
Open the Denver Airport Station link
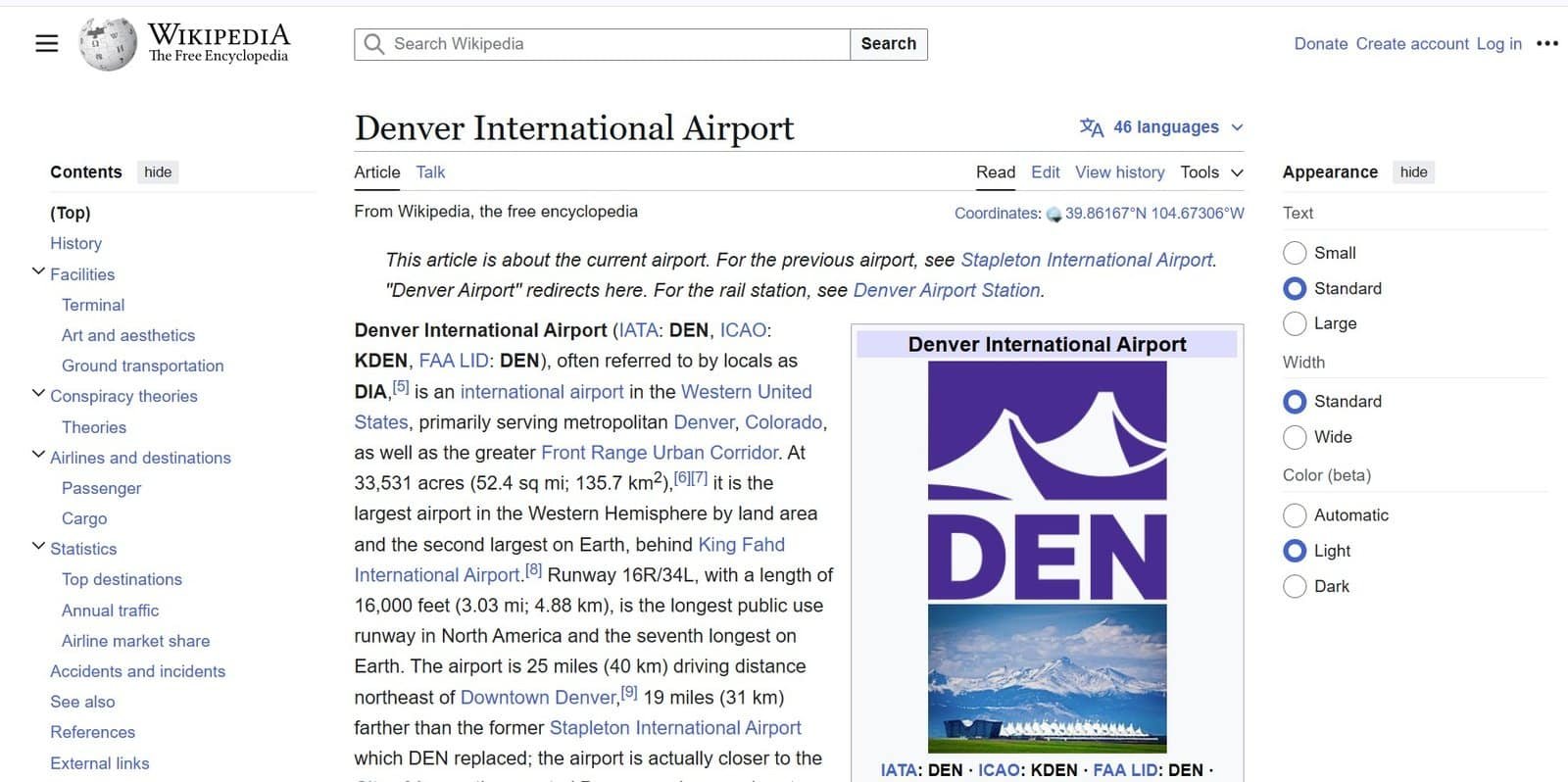pyautogui.click(x=947, y=290)
